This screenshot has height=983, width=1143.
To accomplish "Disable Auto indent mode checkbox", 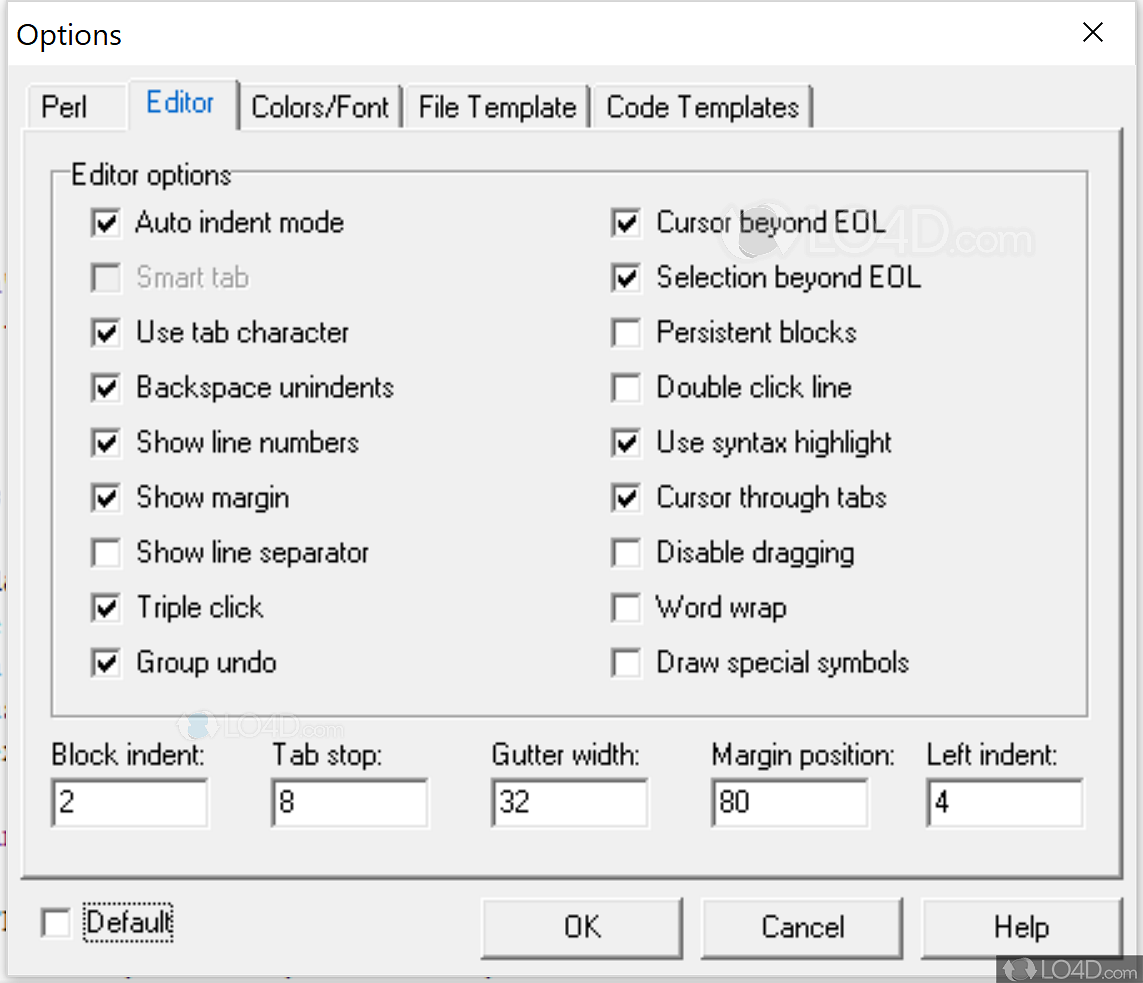I will [106, 223].
